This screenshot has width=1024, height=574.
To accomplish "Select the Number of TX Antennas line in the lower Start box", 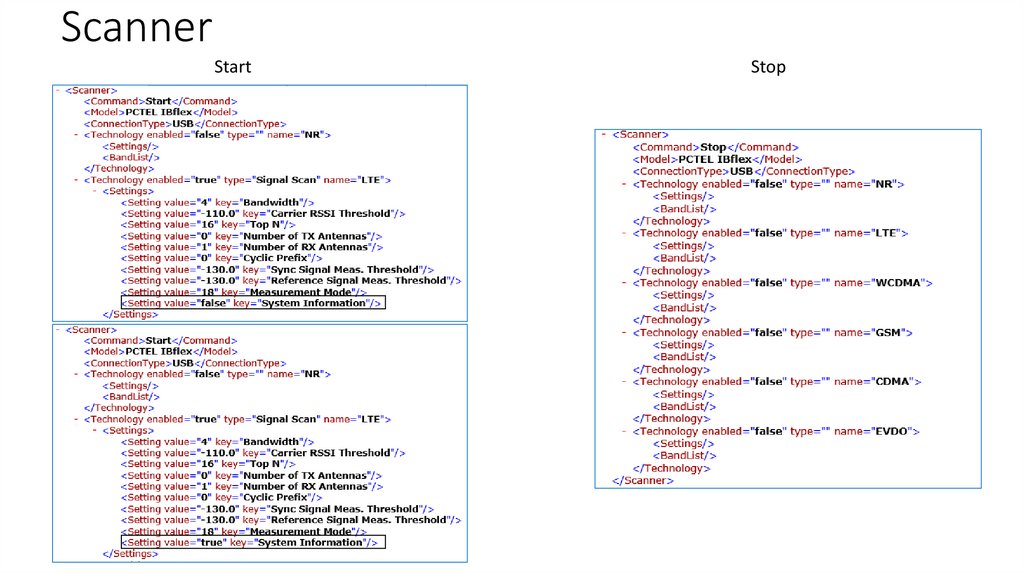I will [251, 475].
